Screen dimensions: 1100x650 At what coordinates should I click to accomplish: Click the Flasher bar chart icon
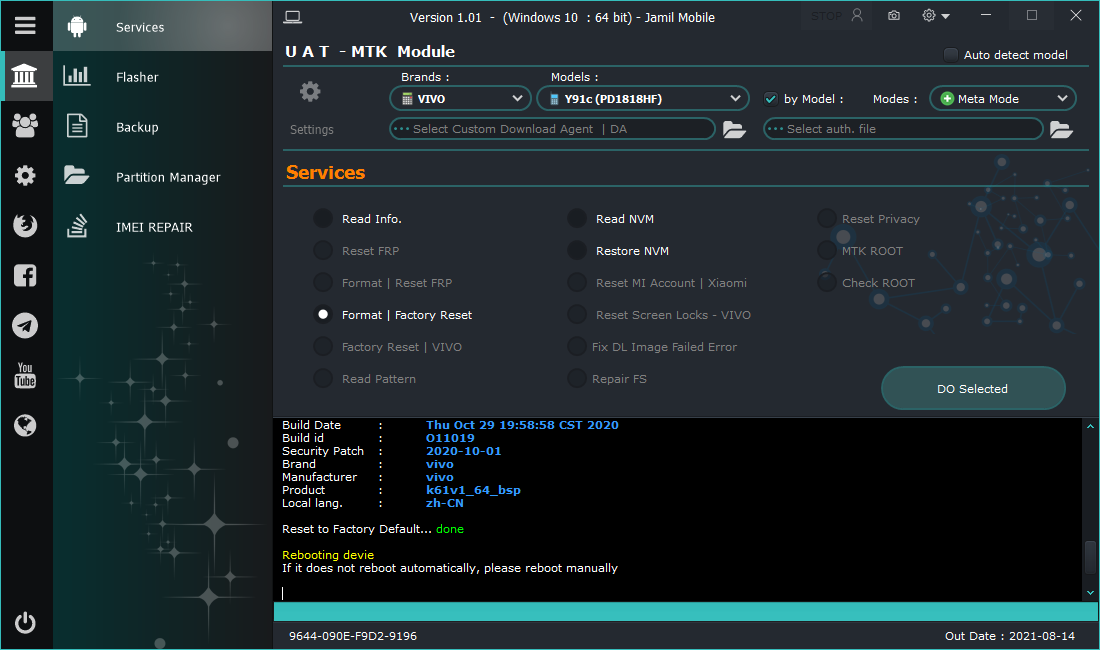[x=76, y=76]
